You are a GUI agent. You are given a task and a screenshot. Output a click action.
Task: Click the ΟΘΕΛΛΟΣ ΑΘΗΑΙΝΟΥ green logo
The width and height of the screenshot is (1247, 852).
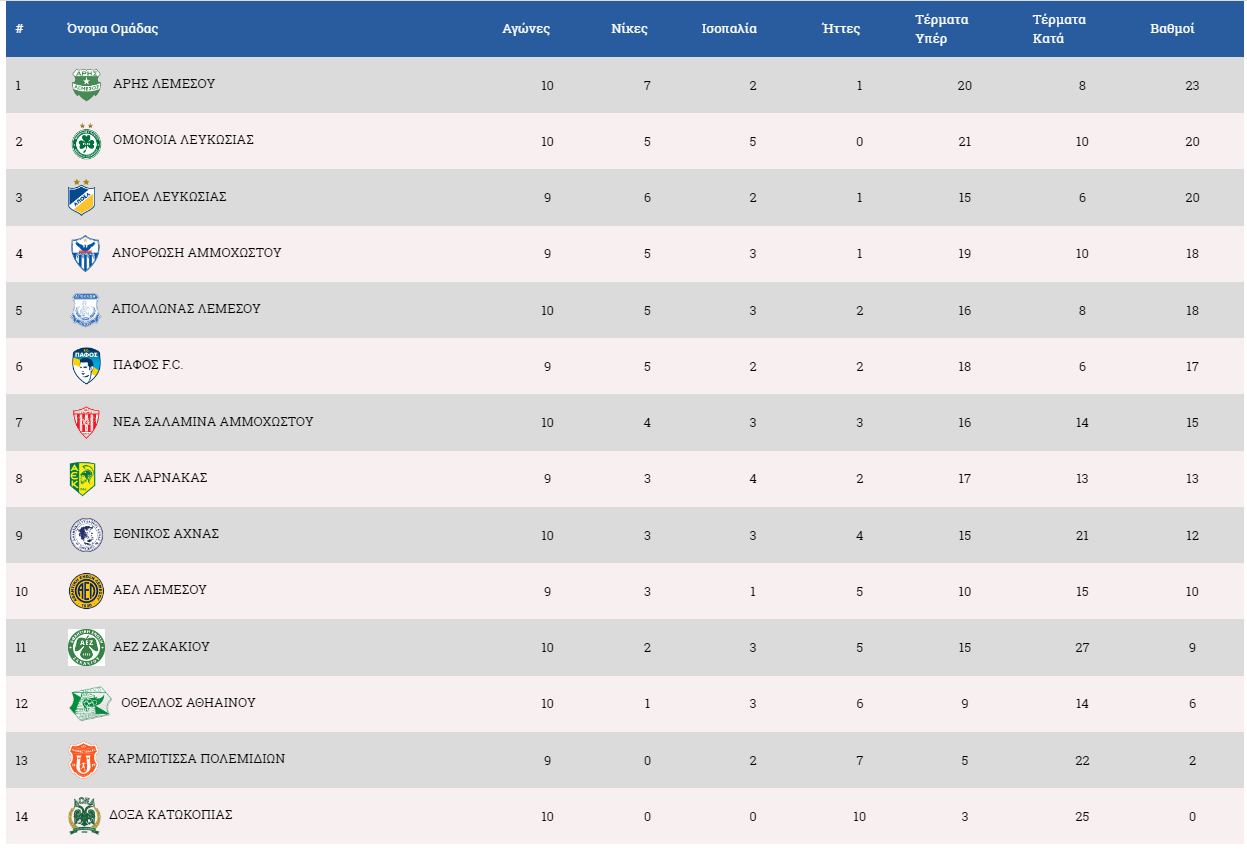[x=90, y=703]
